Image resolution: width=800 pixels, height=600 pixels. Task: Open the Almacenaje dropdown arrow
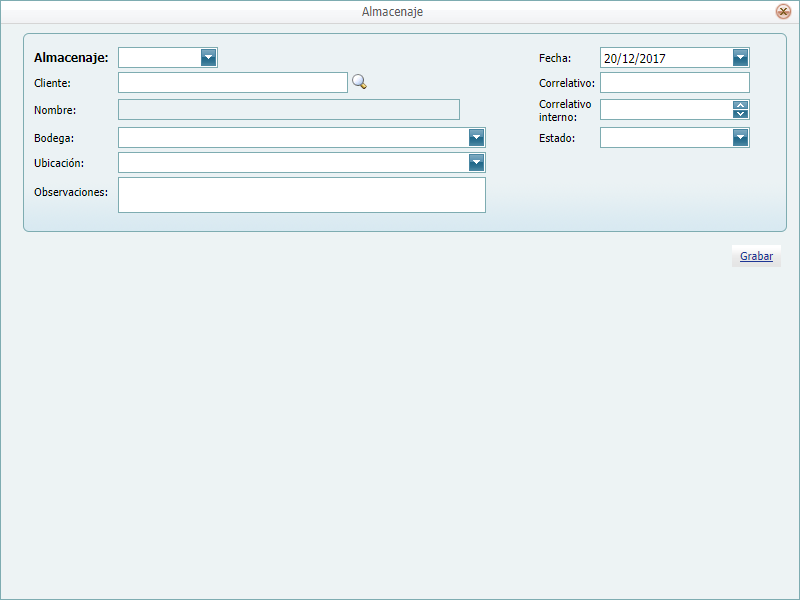point(208,58)
